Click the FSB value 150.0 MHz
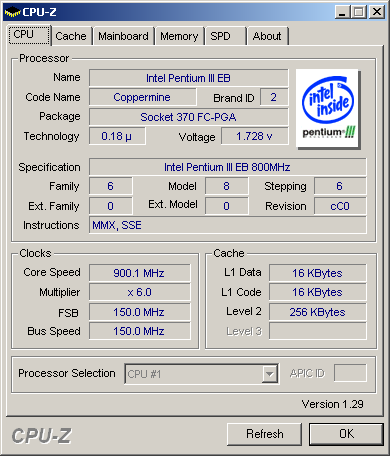This screenshot has width=390, height=456. point(140,312)
